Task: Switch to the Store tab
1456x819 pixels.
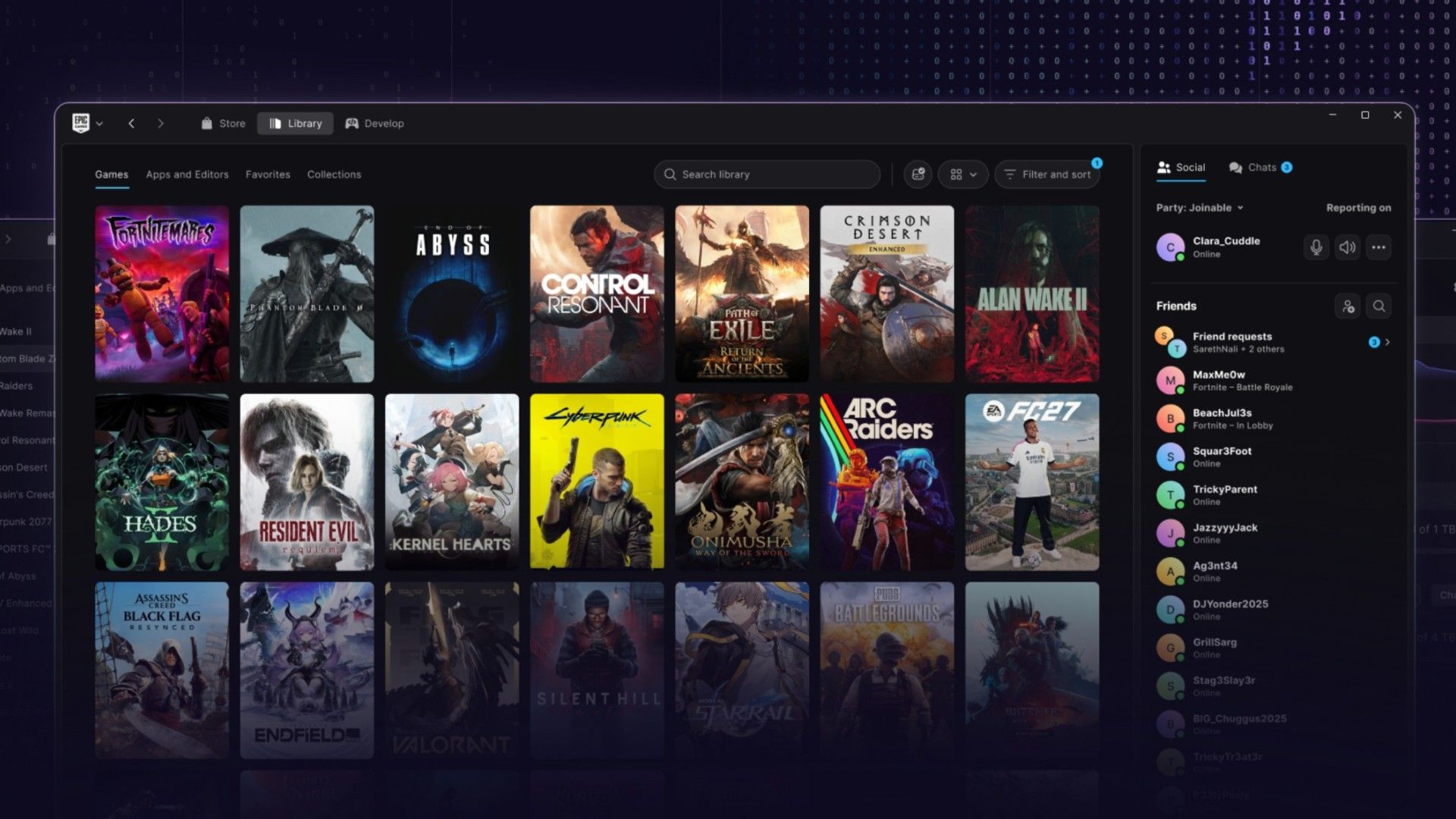Action: coord(223,124)
